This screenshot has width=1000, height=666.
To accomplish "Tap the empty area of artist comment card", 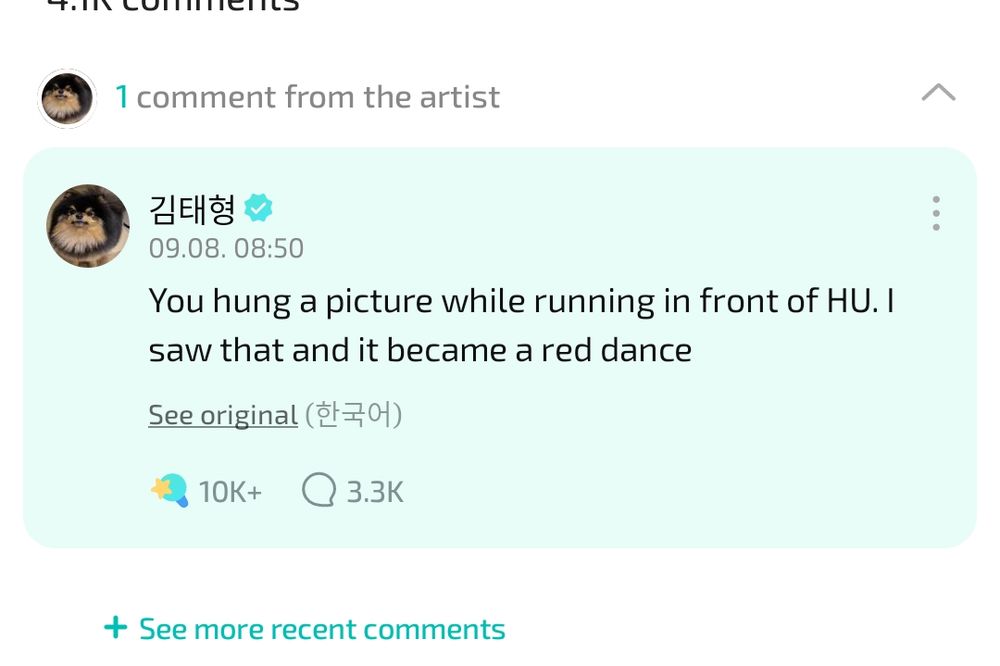I will pos(700,470).
